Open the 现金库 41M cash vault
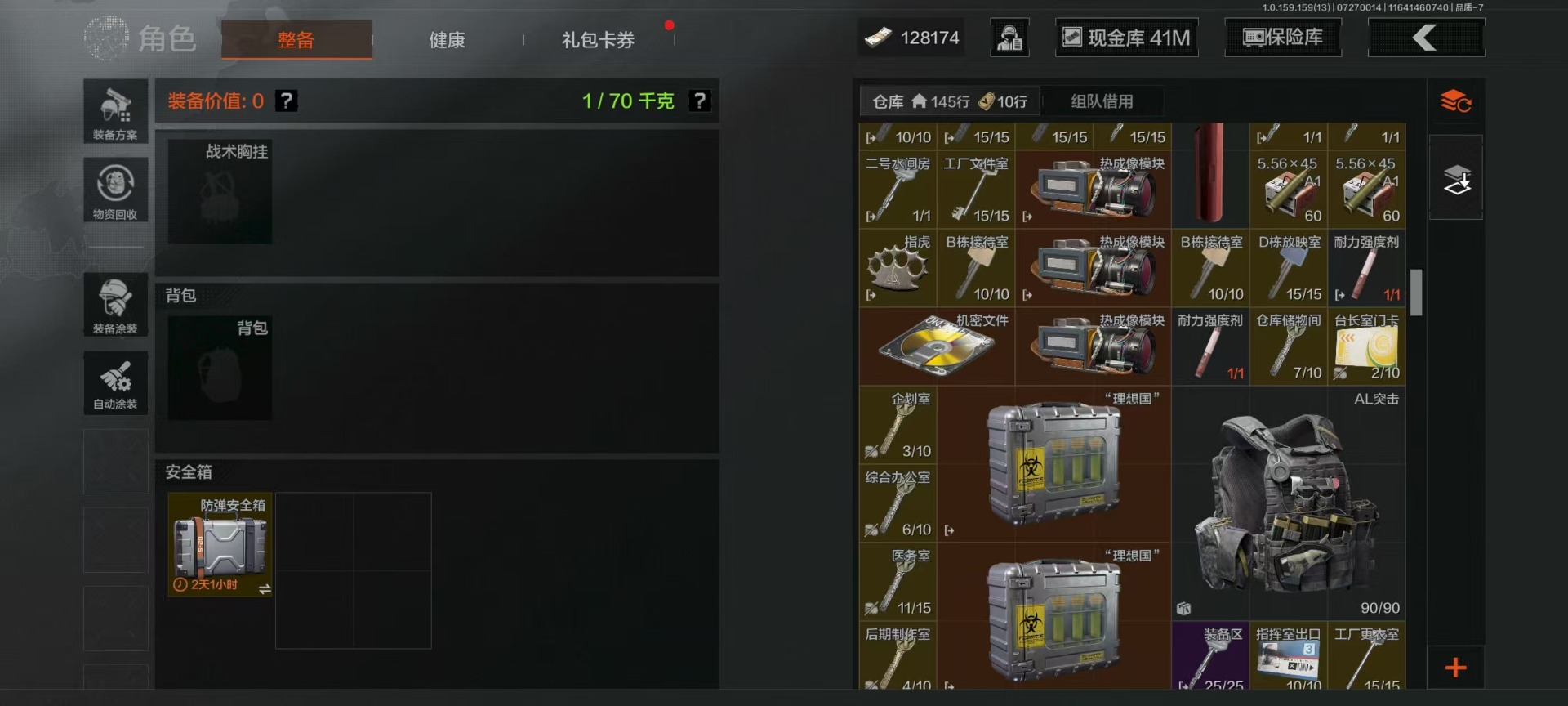This screenshot has width=1568, height=706. (1127, 38)
